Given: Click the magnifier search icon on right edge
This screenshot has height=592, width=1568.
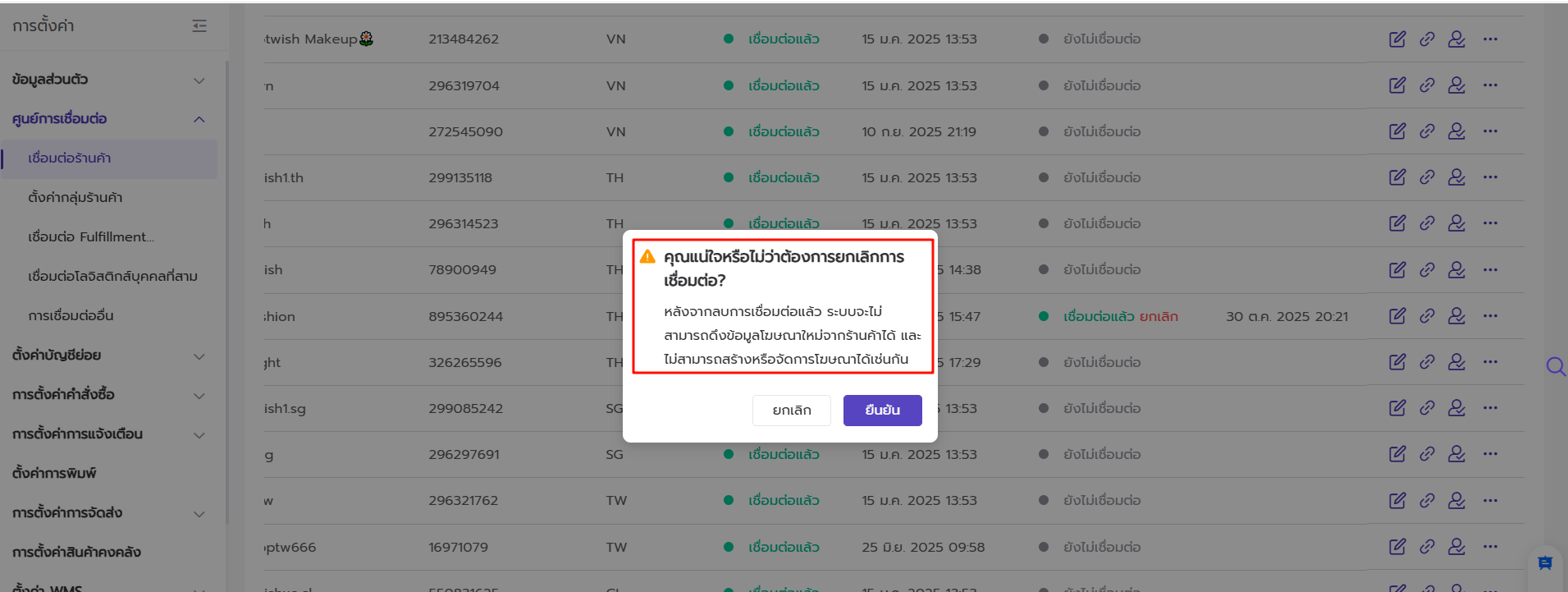Looking at the screenshot, I should click(1555, 366).
